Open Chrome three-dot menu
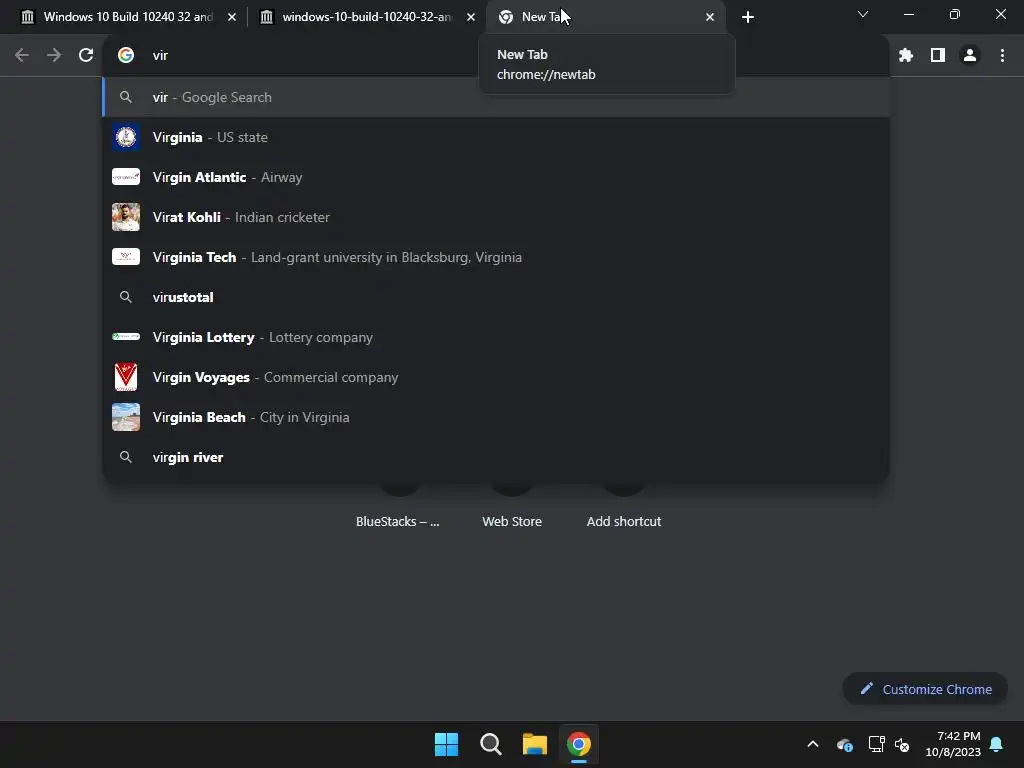Image resolution: width=1024 pixels, height=768 pixels. coord(1002,56)
